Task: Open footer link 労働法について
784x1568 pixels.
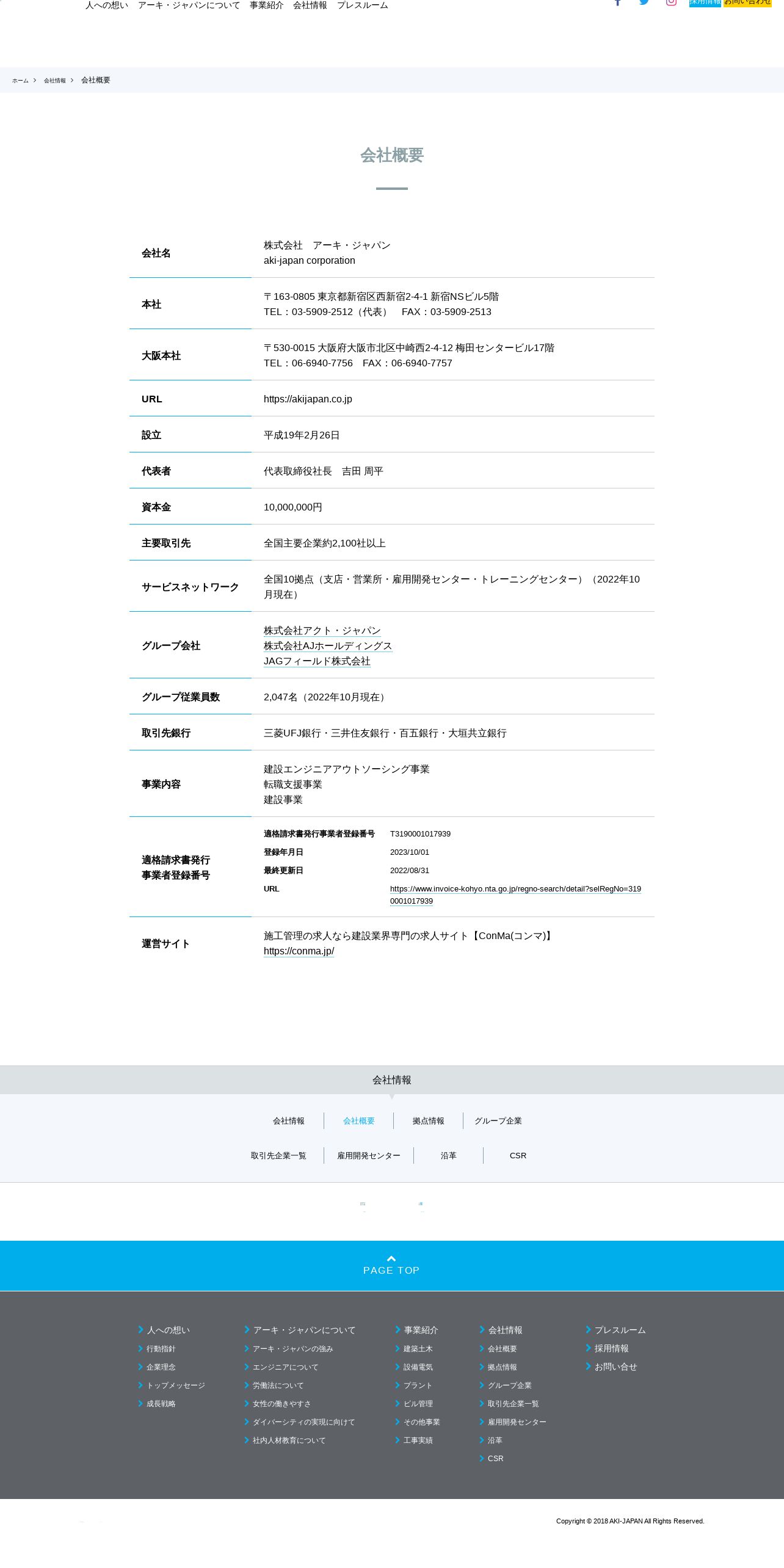Action: (x=278, y=1385)
